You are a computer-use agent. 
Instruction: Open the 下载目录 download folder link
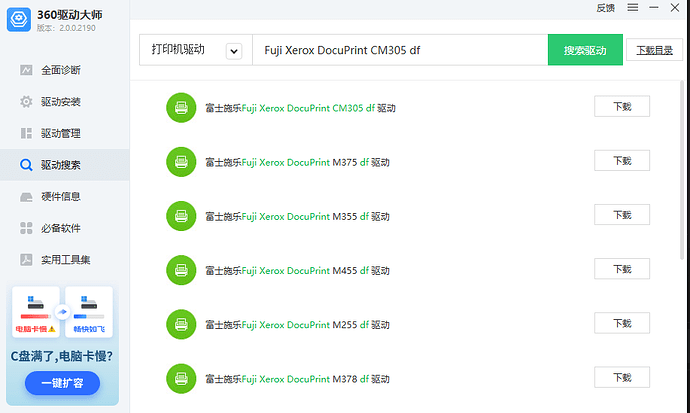point(654,50)
